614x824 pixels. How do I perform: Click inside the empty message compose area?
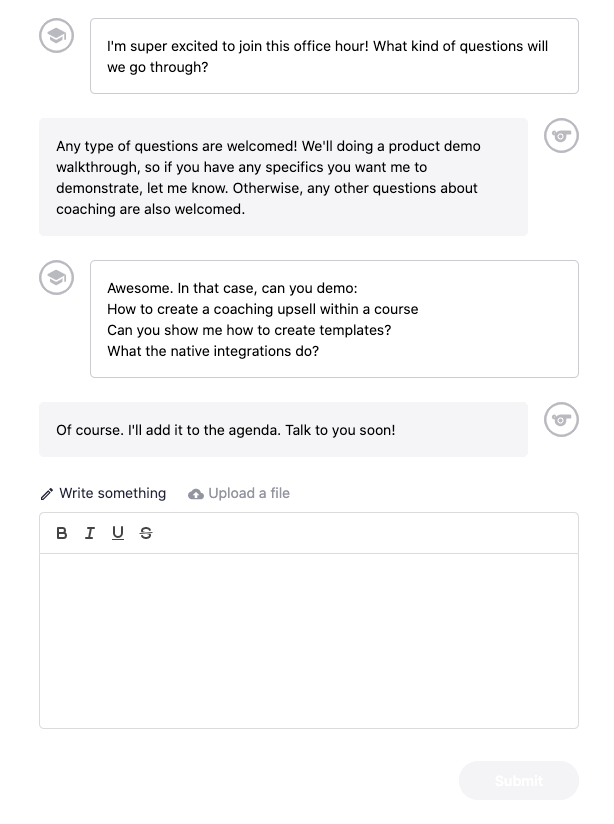click(x=308, y=640)
